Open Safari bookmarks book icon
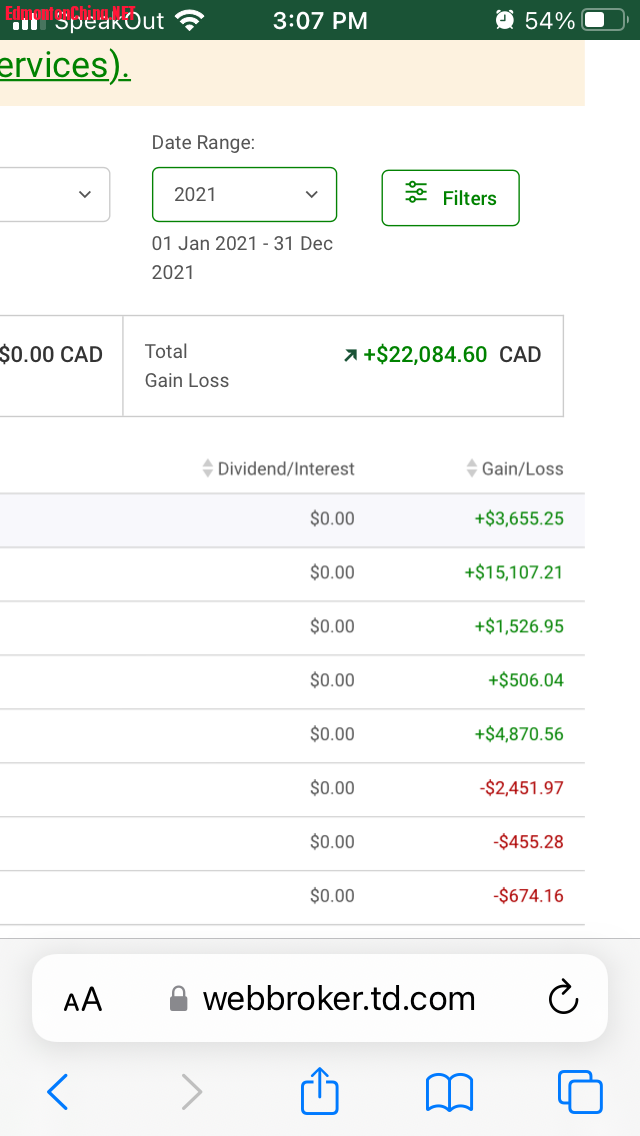 (449, 1092)
